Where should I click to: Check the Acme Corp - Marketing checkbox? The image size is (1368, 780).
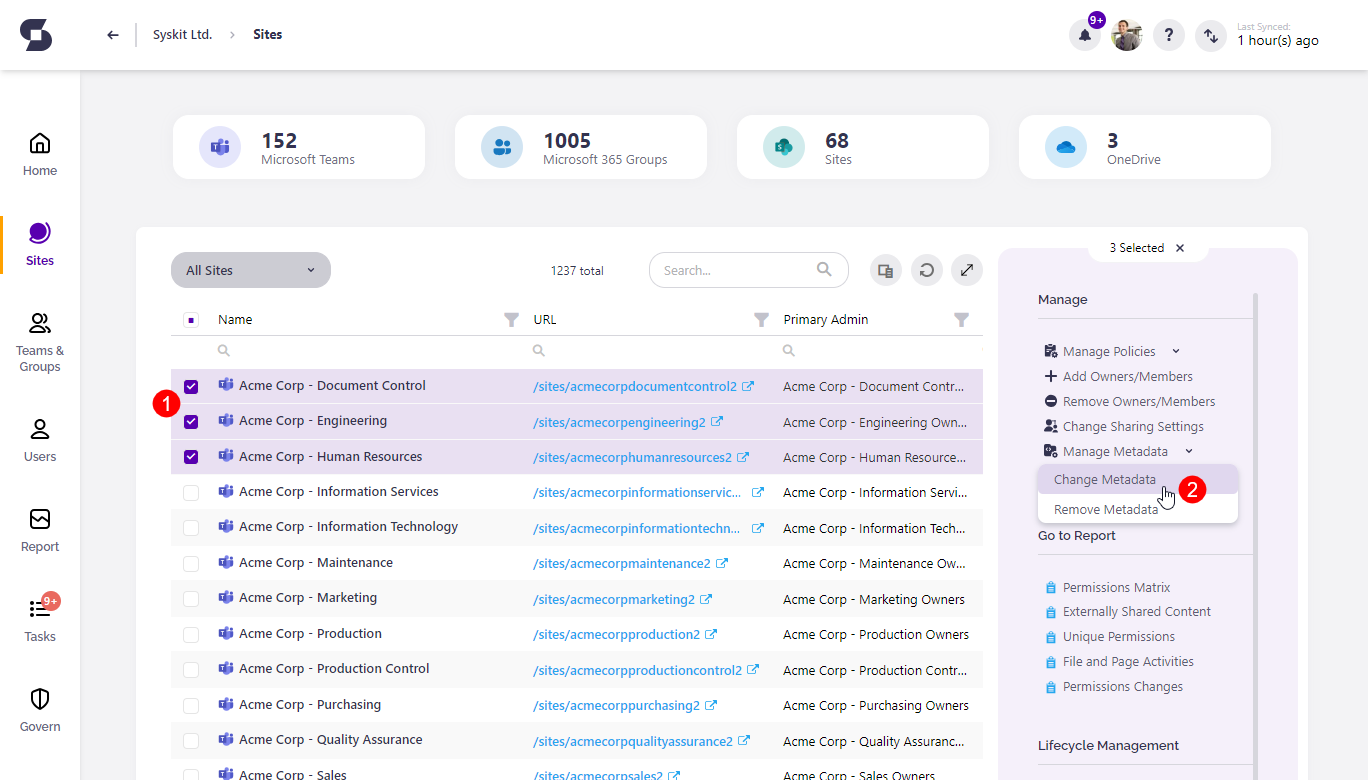coord(191,599)
